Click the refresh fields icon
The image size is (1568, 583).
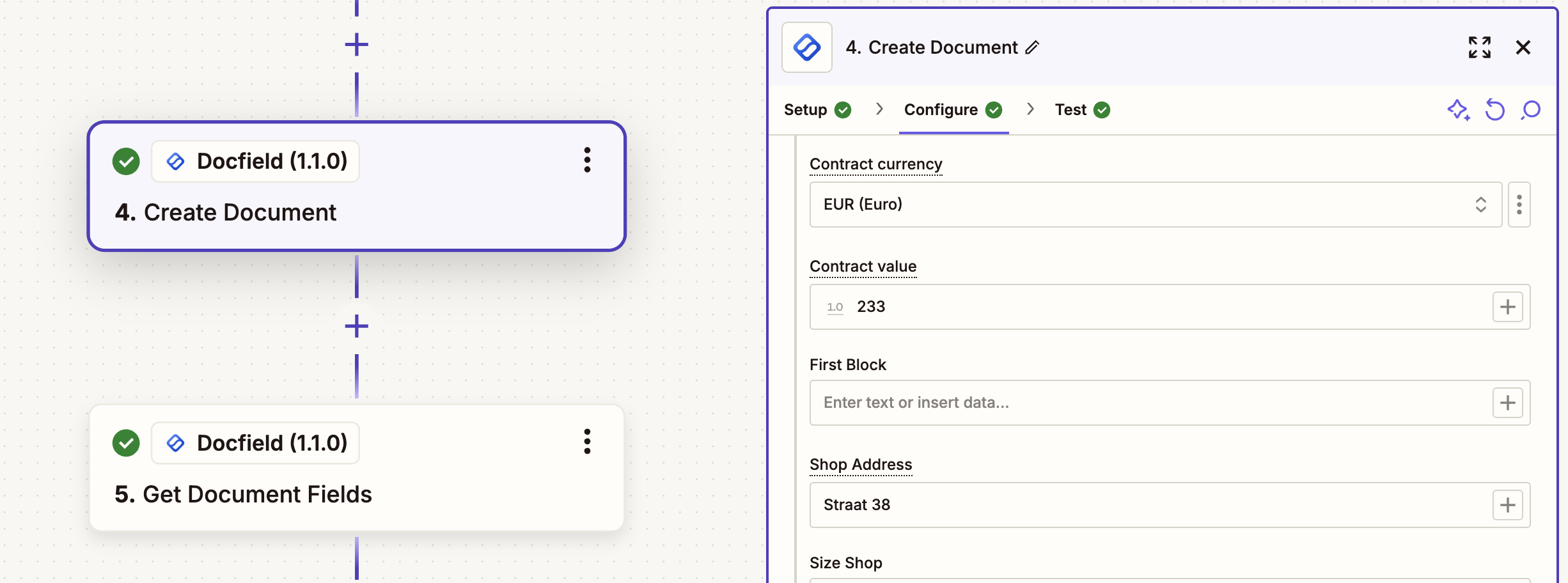click(x=1495, y=110)
